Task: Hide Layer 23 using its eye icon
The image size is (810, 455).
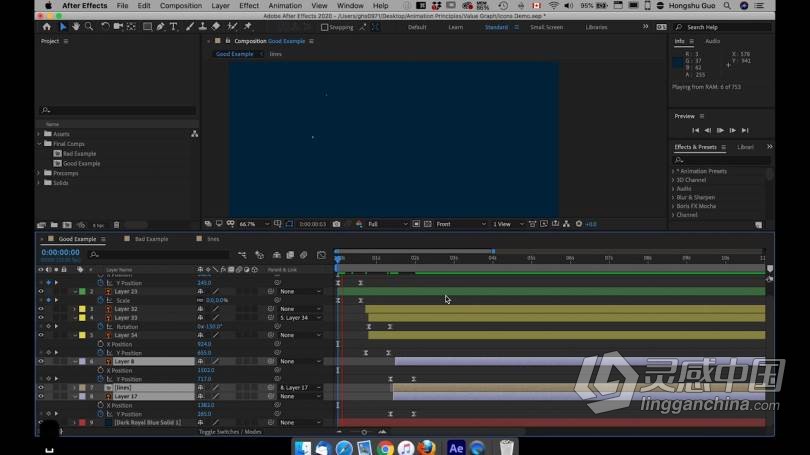Action: point(41,291)
